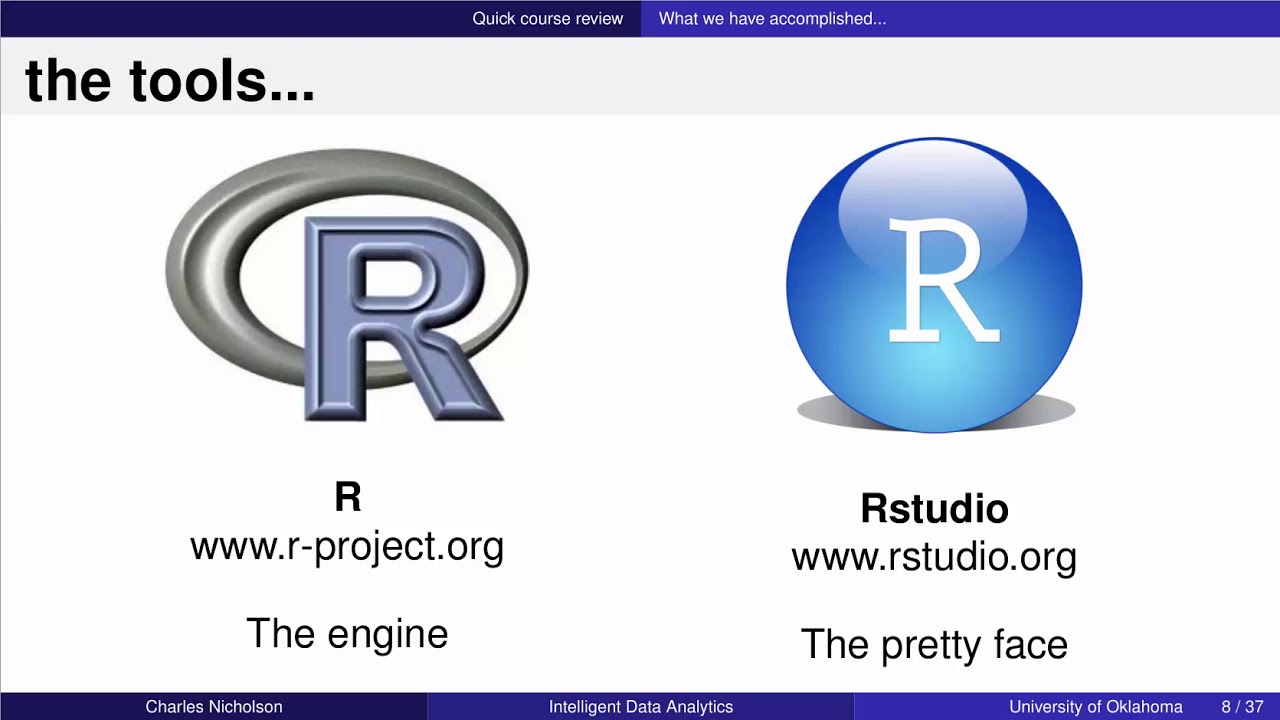Follow the www.r-project.org link
Viewport: 1280px width, 720px height.
pyautogui.click(x=347, y=547)
